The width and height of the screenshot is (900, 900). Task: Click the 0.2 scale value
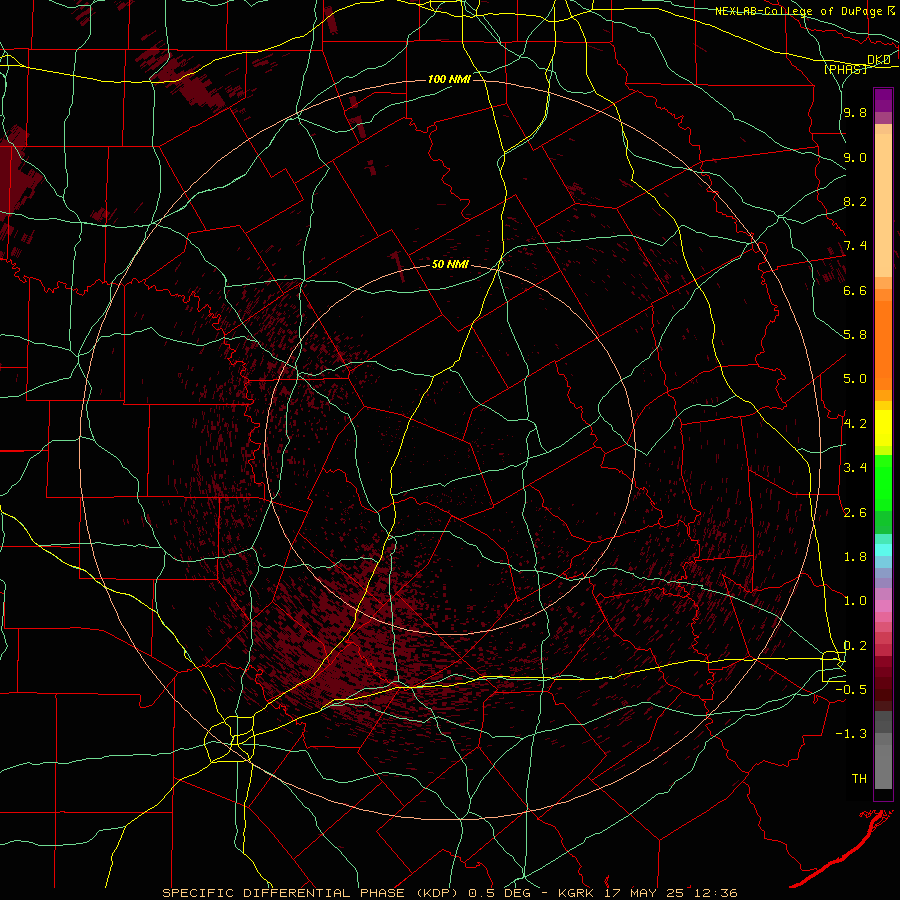tap(855, 645)
